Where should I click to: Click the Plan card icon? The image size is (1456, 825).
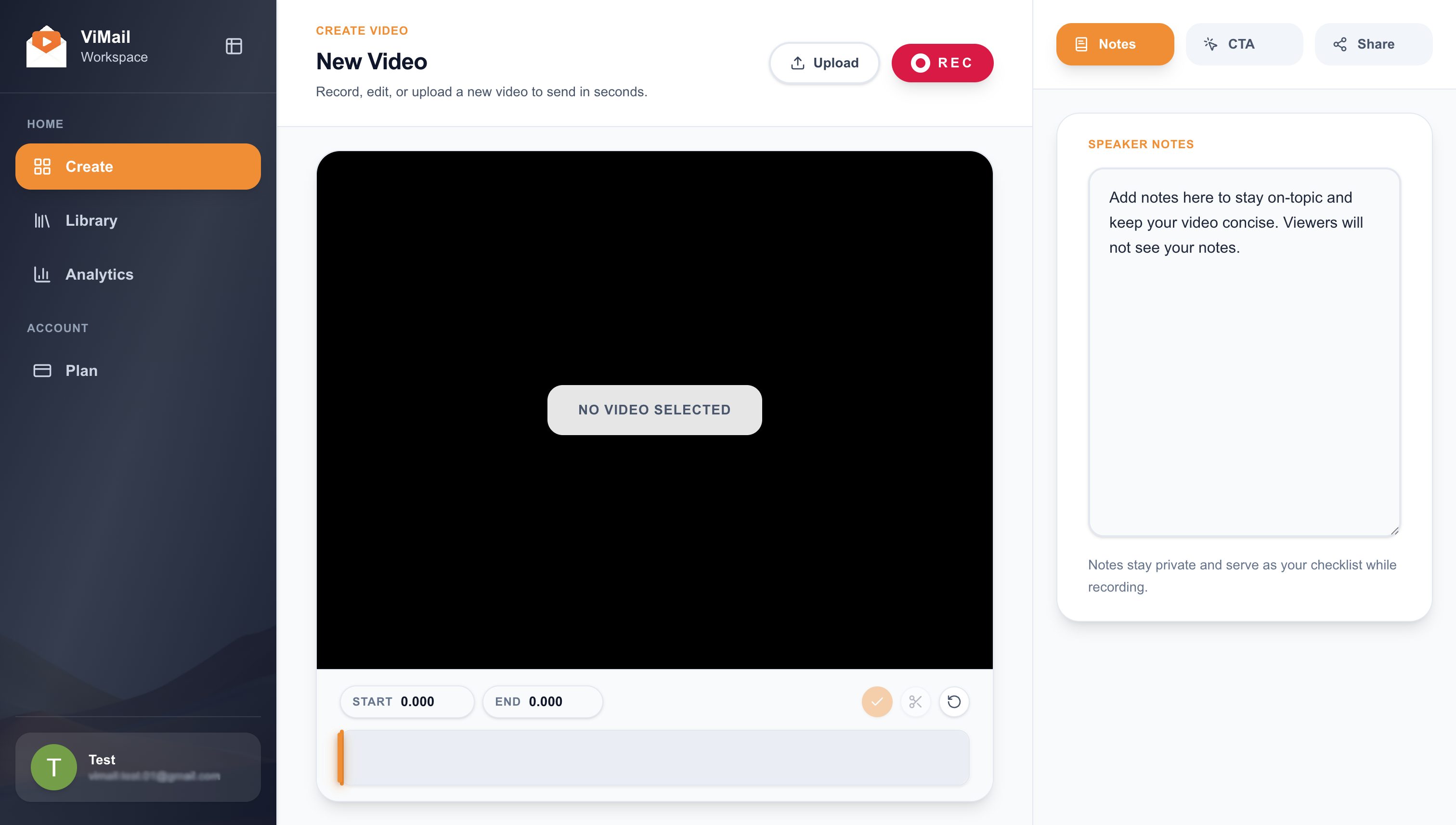coord(43,370)
